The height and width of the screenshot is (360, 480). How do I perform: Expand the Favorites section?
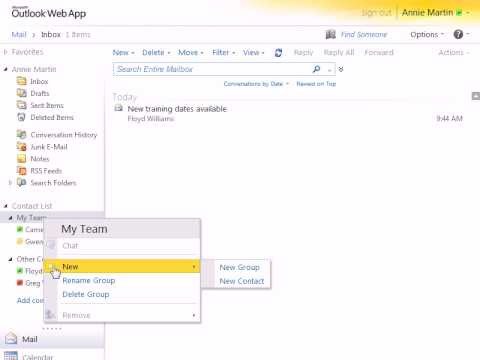click(6, 52)
